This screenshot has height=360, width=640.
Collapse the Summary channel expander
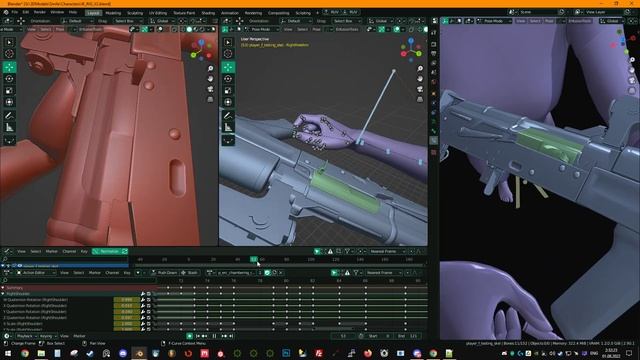pos(3,288)
